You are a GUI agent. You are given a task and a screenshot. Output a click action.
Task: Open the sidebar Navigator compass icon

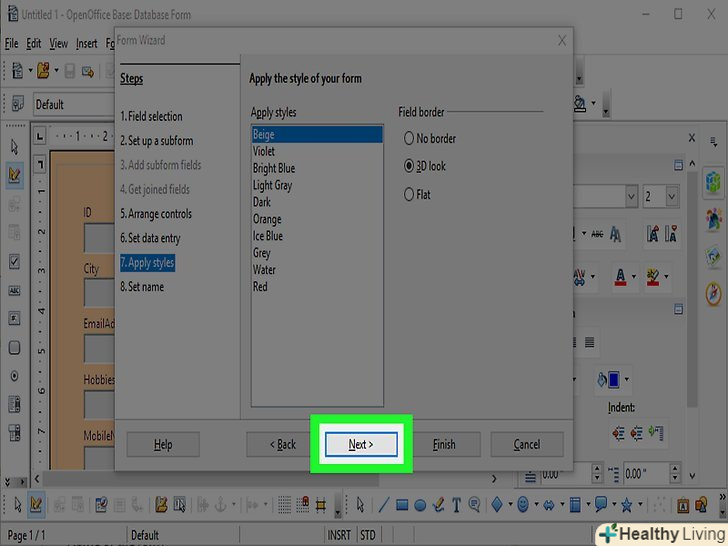[713, 293]
